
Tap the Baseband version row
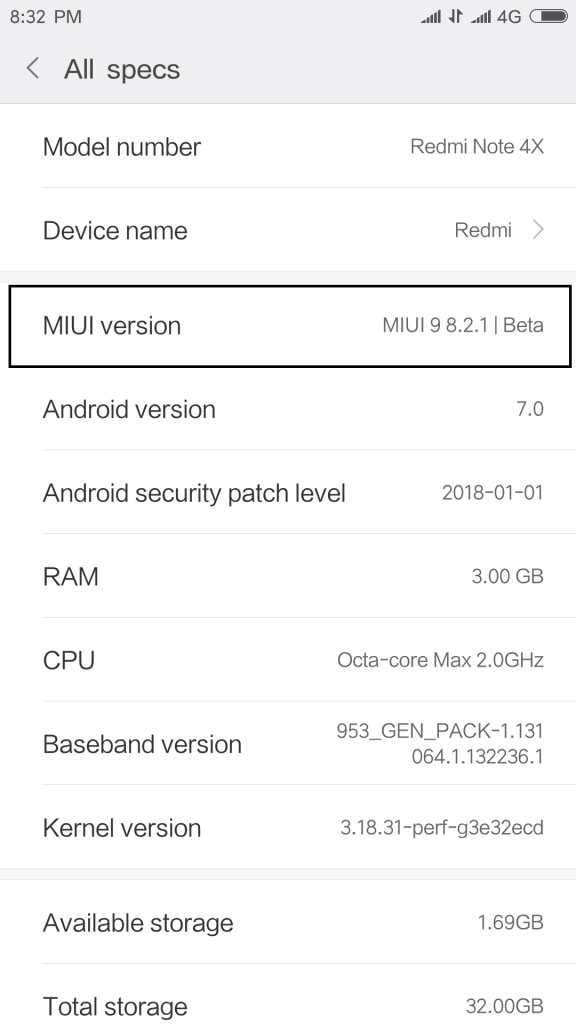click(288, 743)
